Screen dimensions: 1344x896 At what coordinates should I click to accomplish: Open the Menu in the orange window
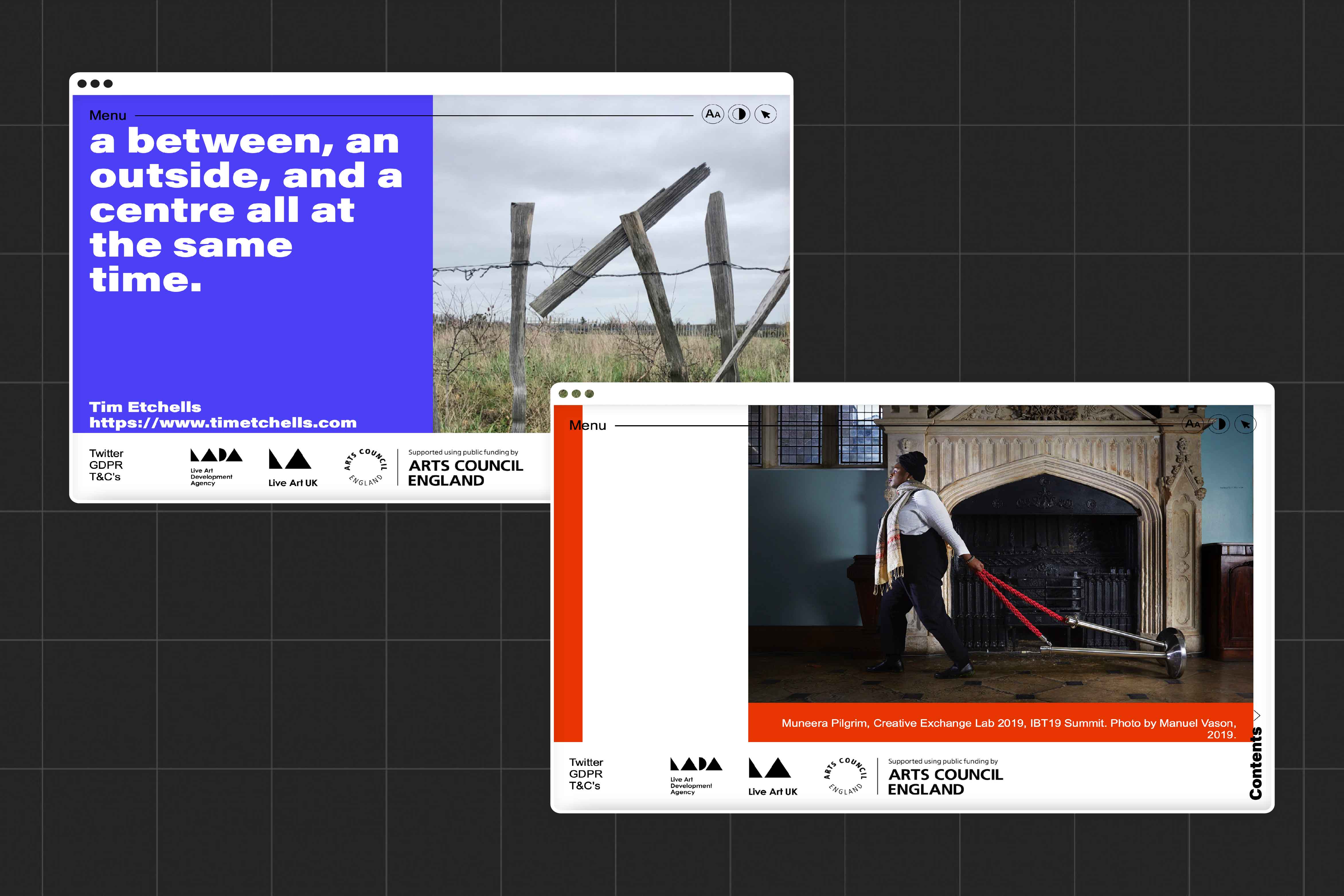(x=588, y=425)
